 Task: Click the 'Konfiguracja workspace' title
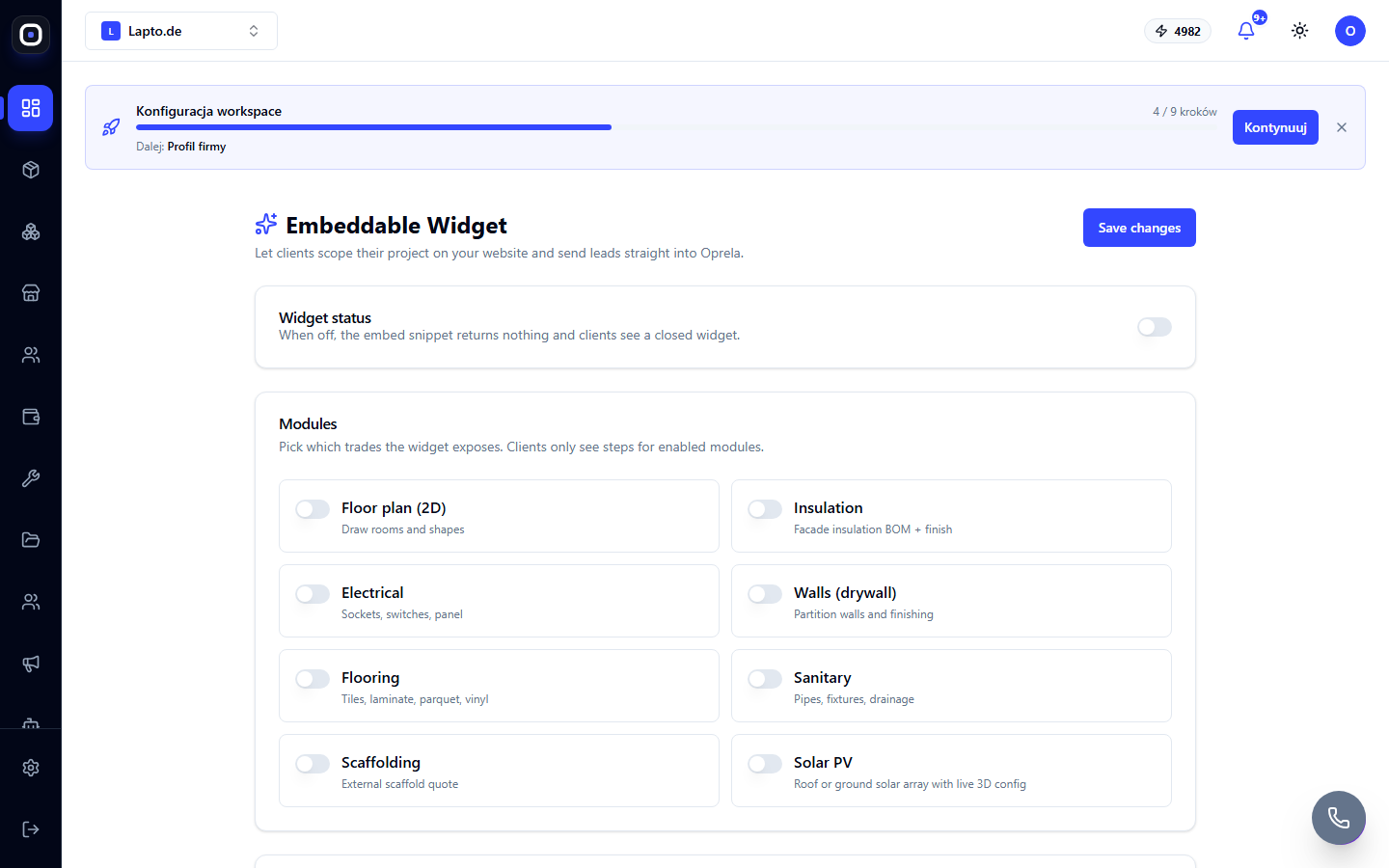208,111
